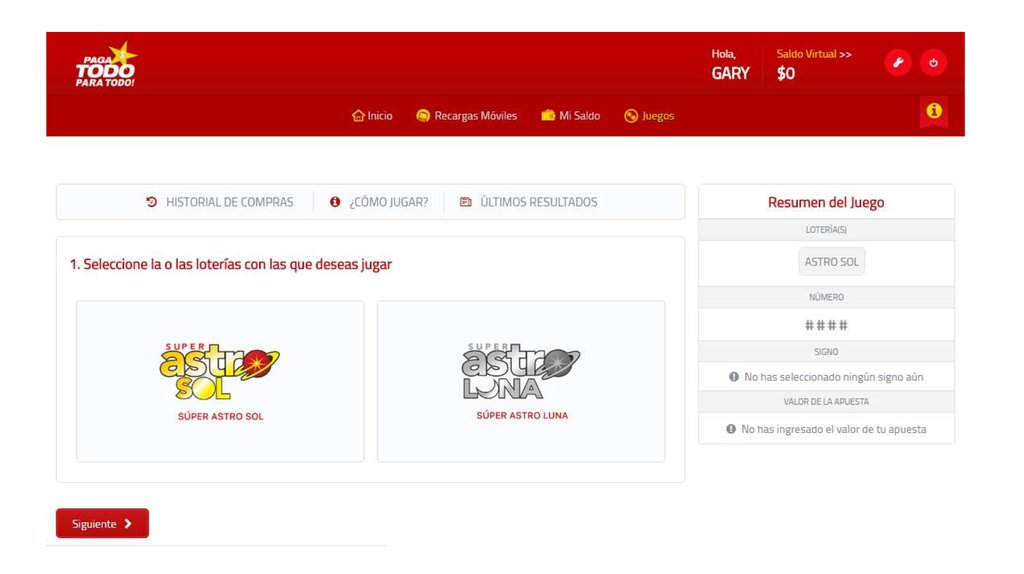
Task: Click the history icon beside Historial de Compras
Action: click(x=152, y=202)
